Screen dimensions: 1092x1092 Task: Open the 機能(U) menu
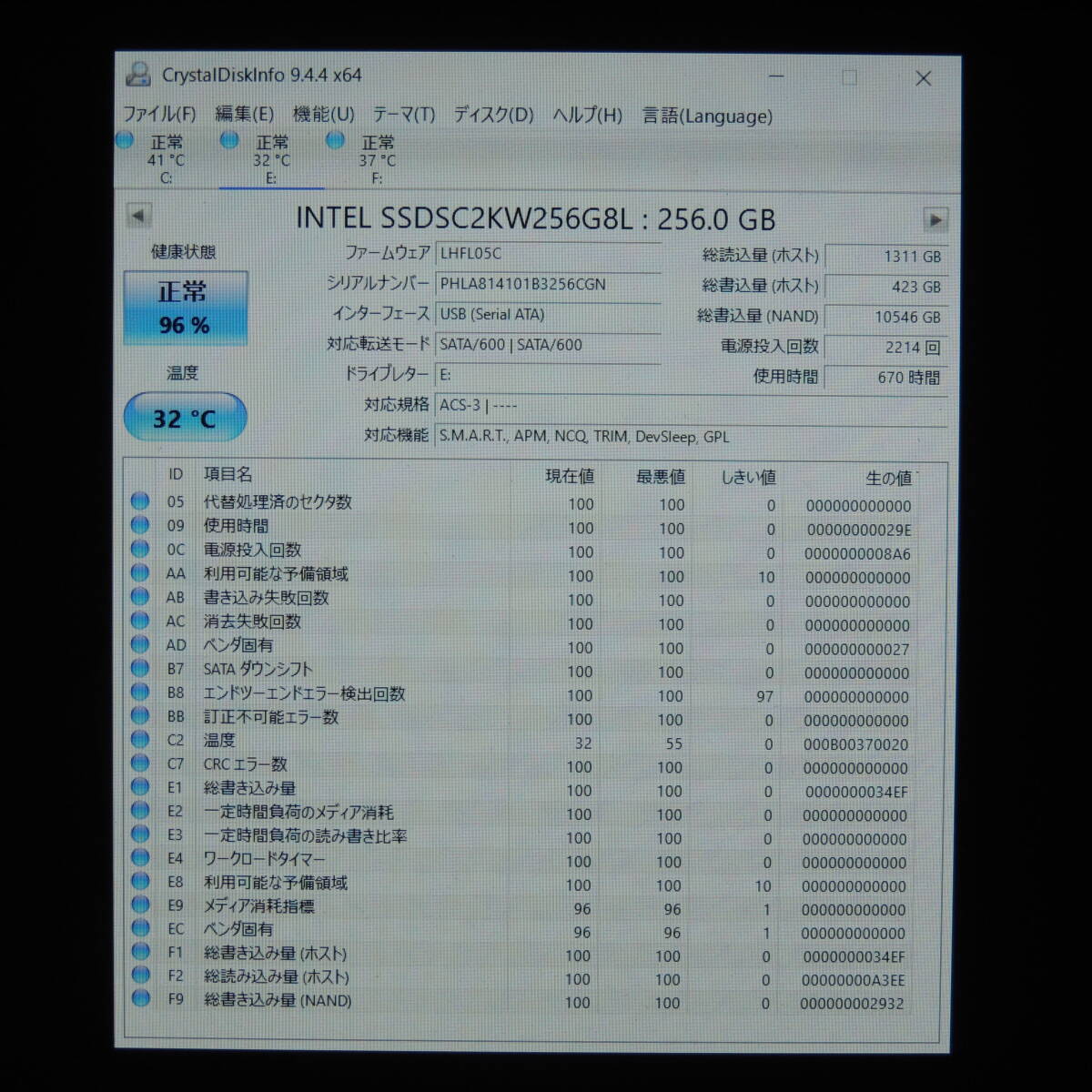323,115
